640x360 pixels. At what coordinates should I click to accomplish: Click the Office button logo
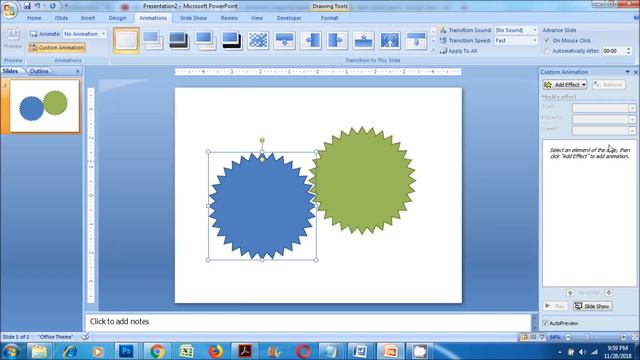[9, 9]
